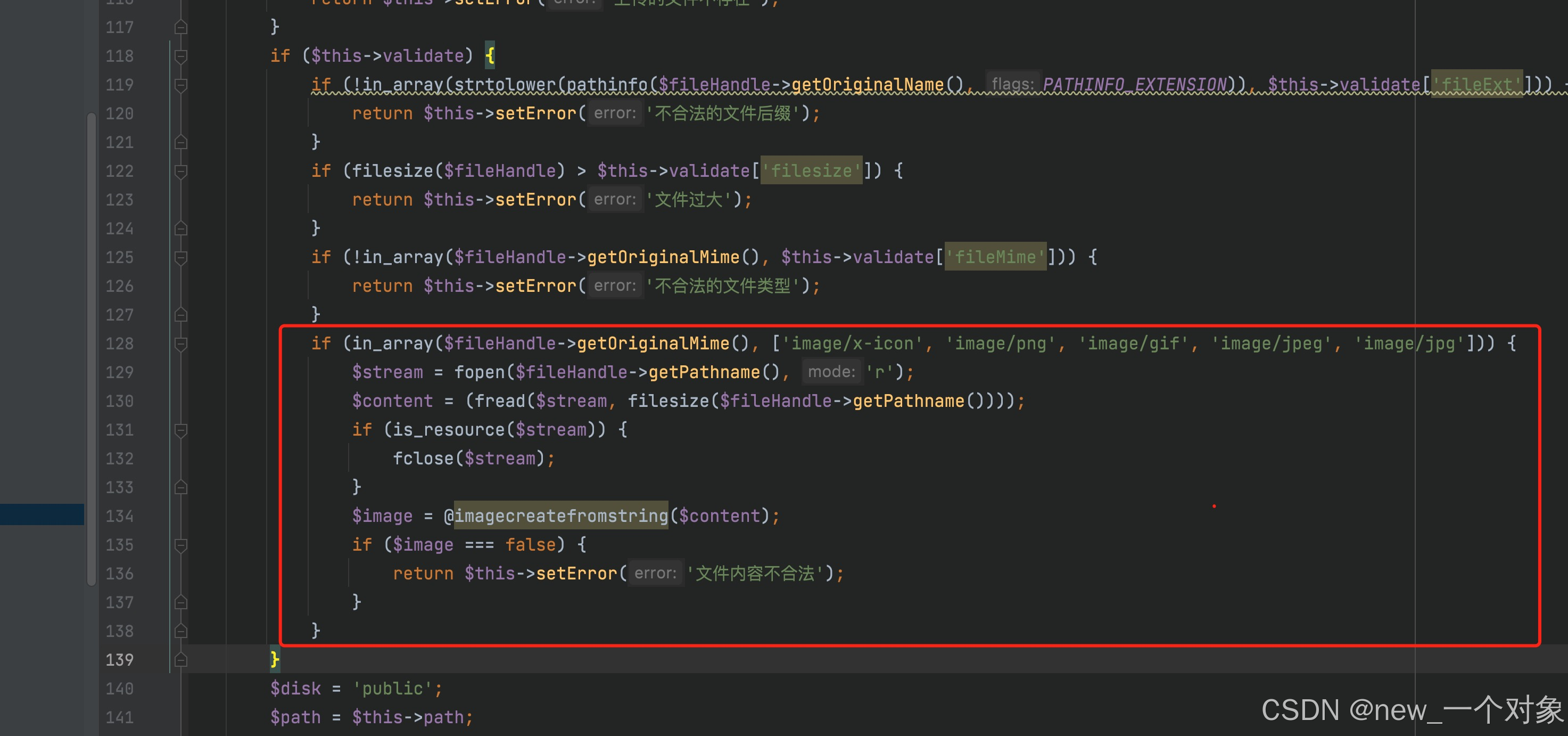Collapse the fold marker on line 118
Screen dimensions: 1568x736
coord(181,56)
